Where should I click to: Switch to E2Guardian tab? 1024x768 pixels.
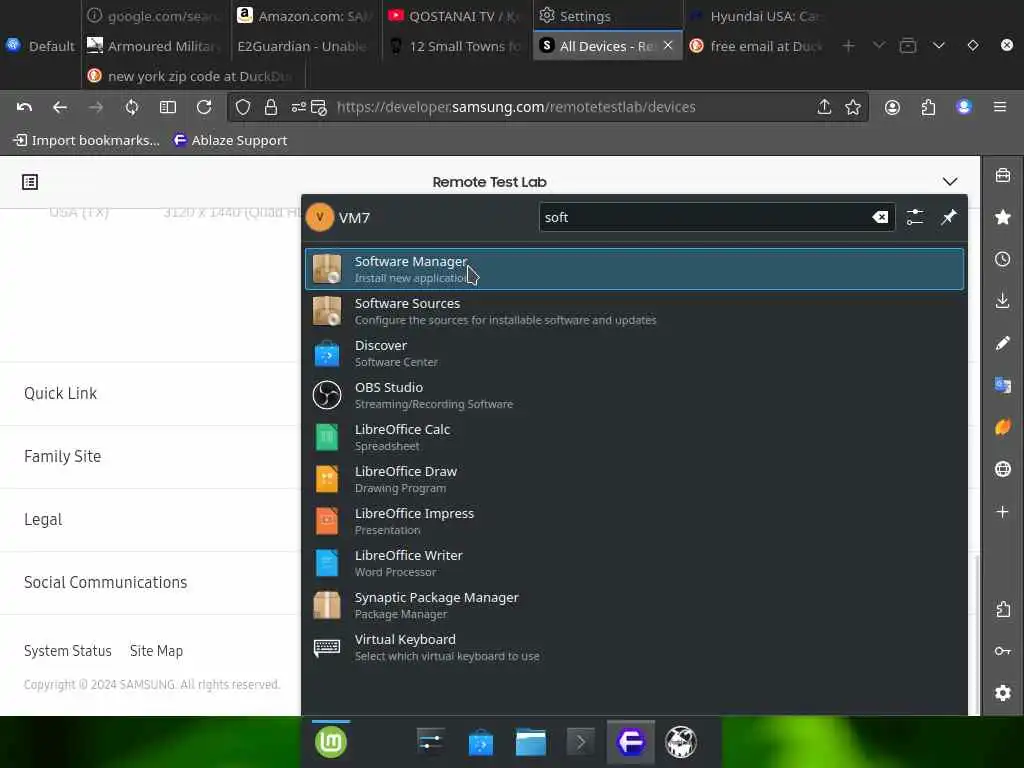(x=305, y=46)
